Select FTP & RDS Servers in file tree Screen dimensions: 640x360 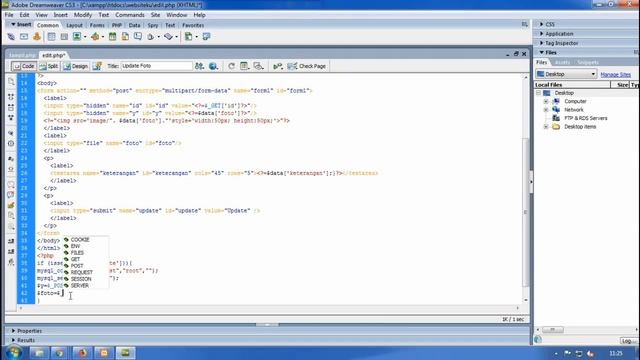585,118
